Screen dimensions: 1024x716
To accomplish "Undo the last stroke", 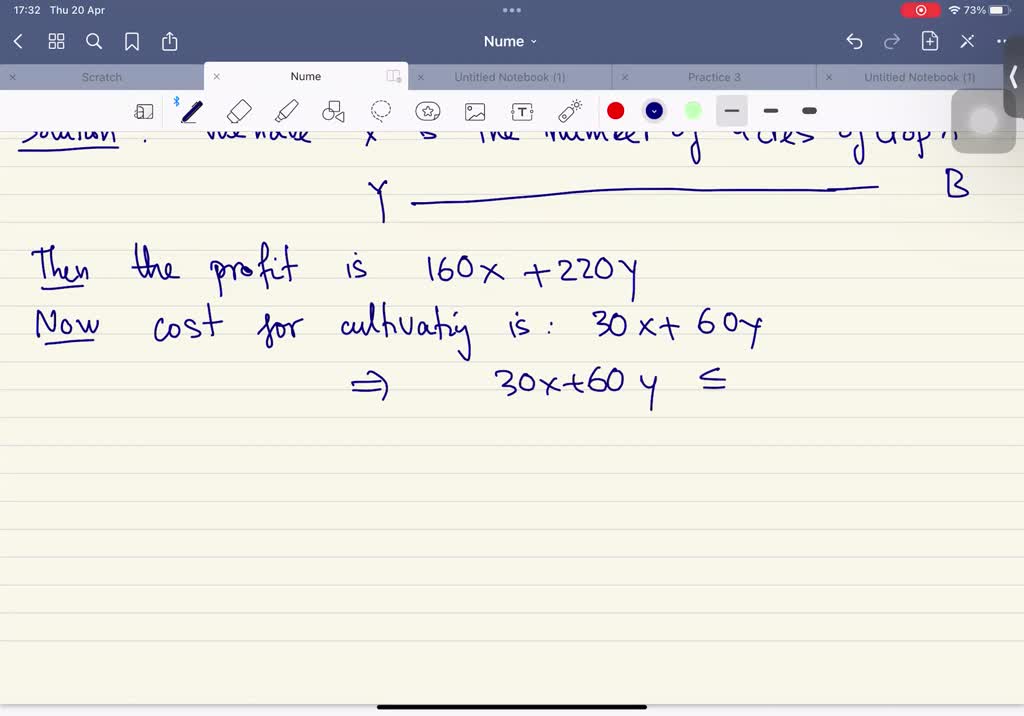I will point(853,41).
